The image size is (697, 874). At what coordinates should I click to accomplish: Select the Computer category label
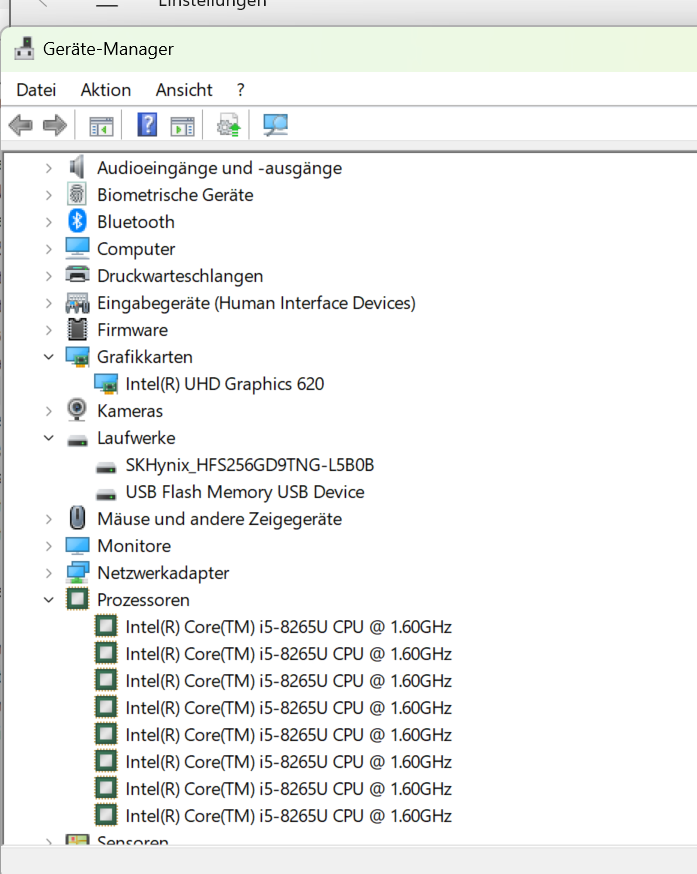[x=136, y=249]
